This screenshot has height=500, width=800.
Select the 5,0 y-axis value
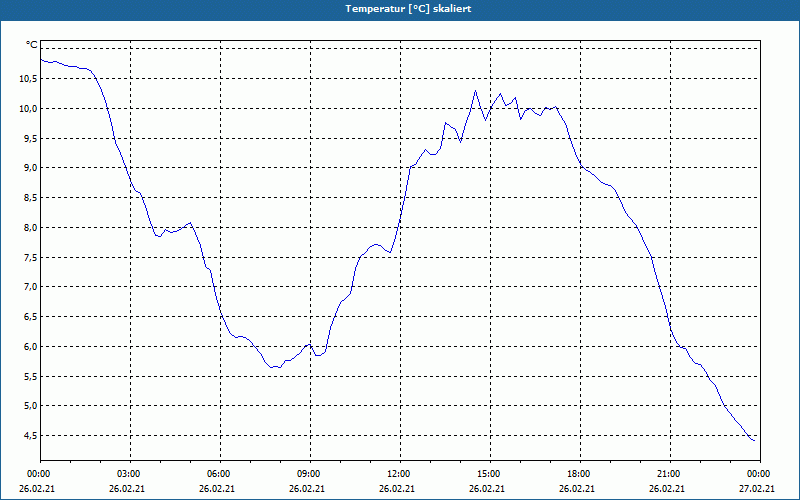(x=30, y=406)
